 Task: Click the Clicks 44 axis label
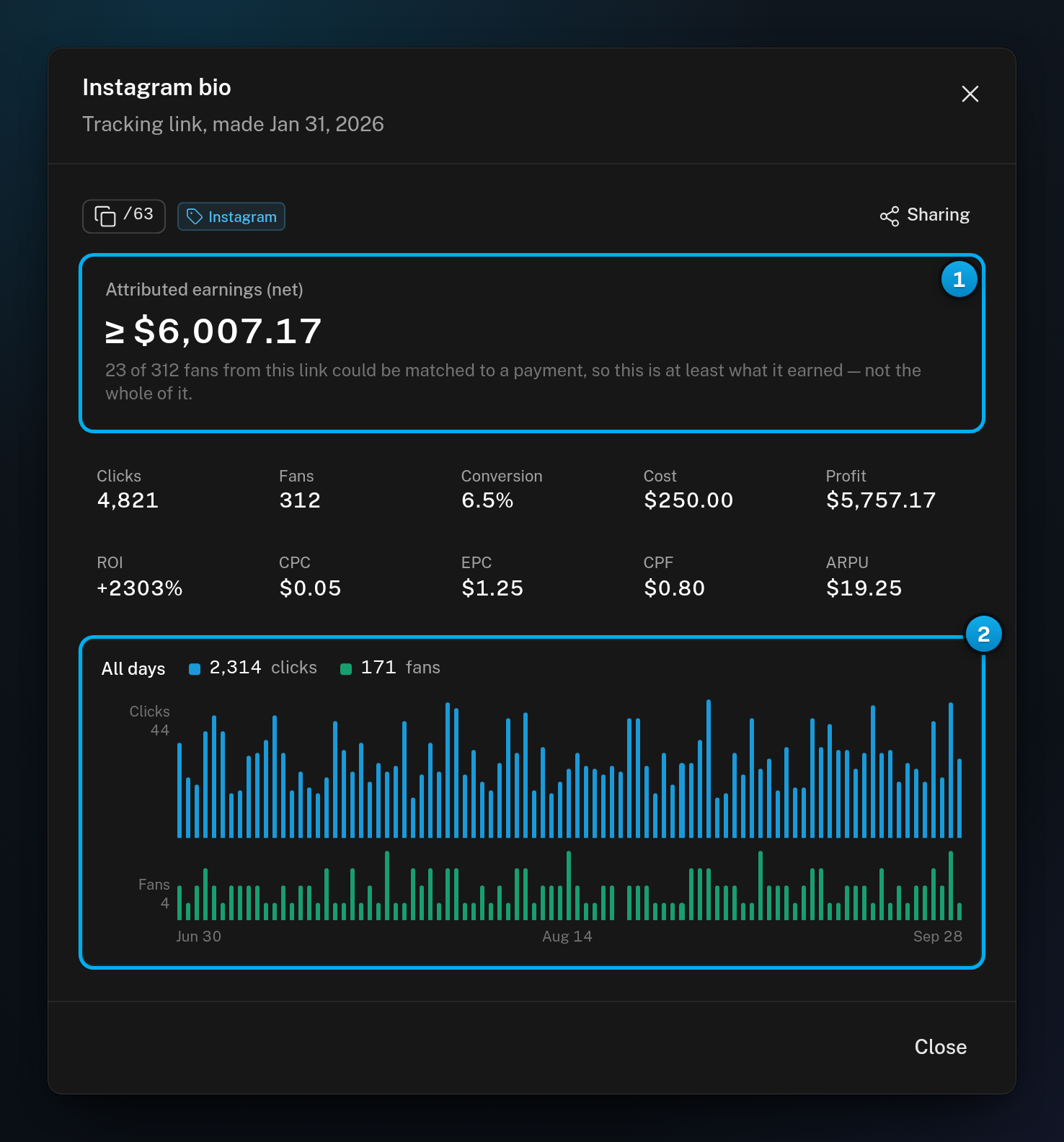pos(150,721)
